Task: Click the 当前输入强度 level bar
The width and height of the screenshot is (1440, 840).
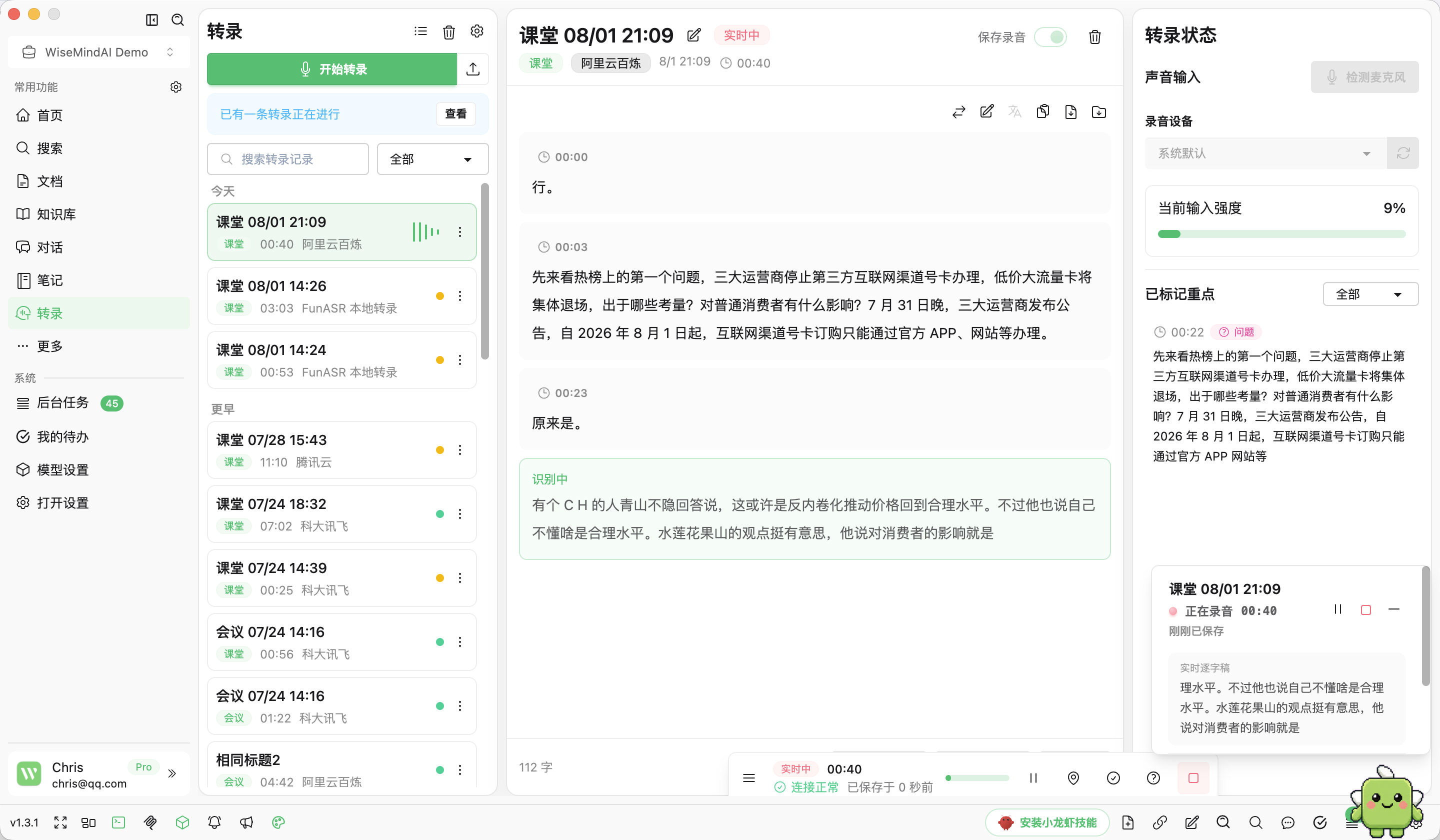Action: (1281, 233)
